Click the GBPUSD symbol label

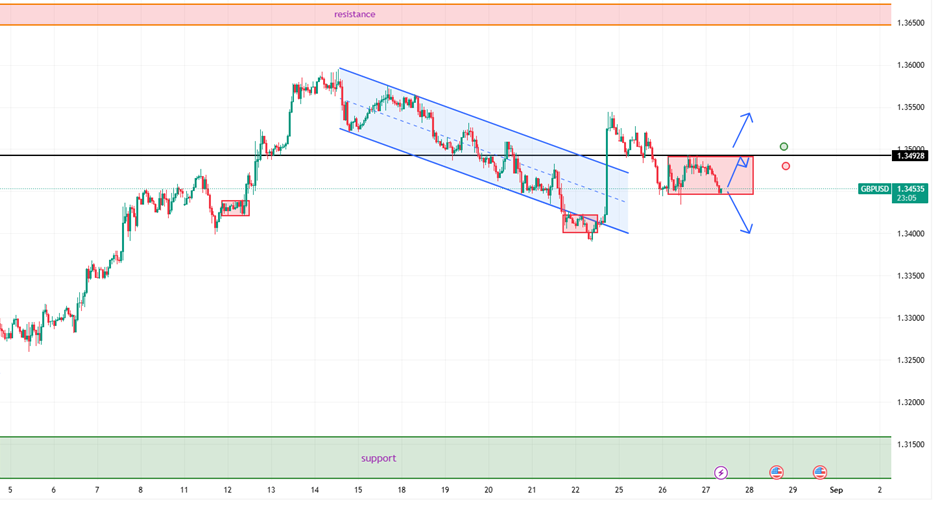[874, 189]
